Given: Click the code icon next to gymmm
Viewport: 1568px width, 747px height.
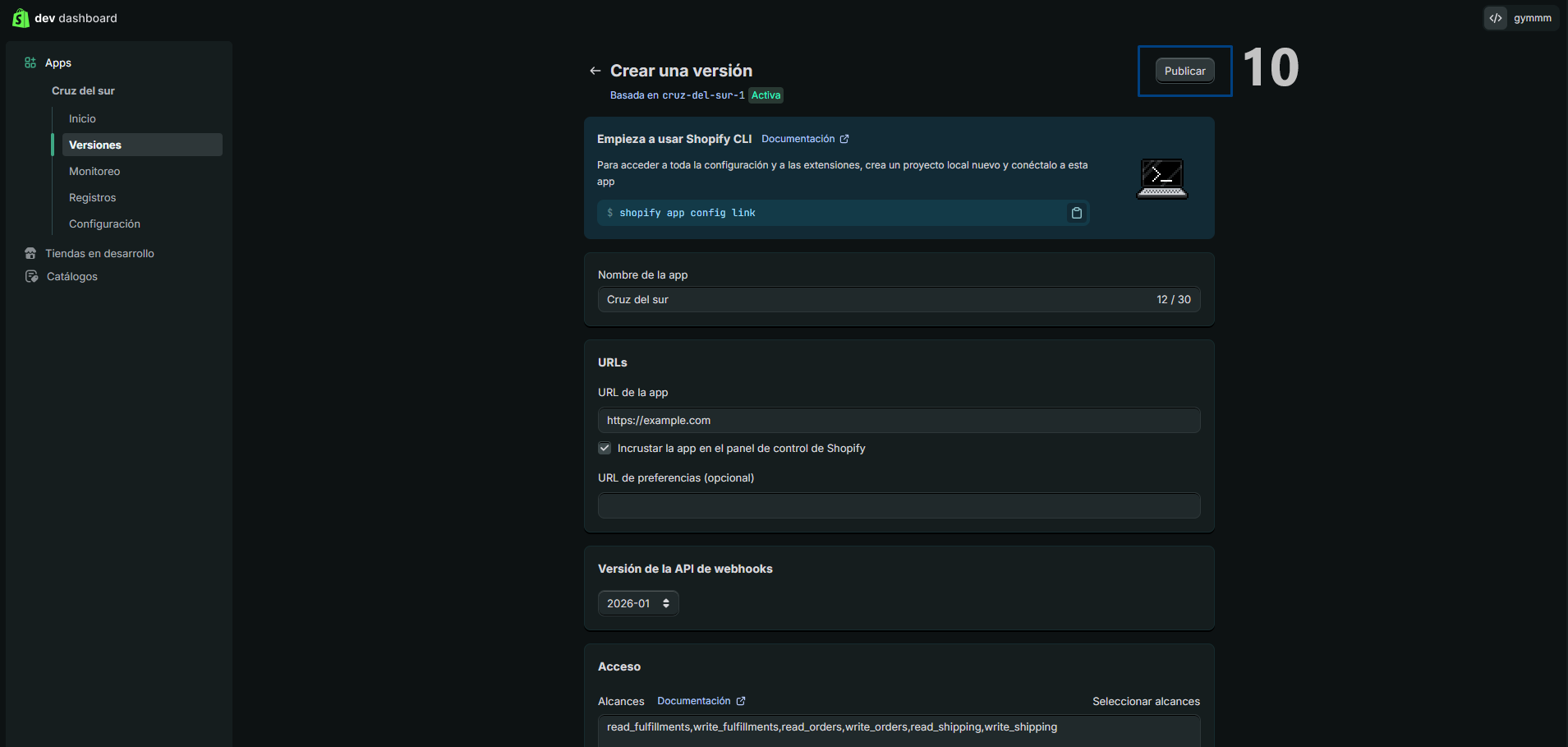Looking at the screenshot, I should pos(1496,18).
